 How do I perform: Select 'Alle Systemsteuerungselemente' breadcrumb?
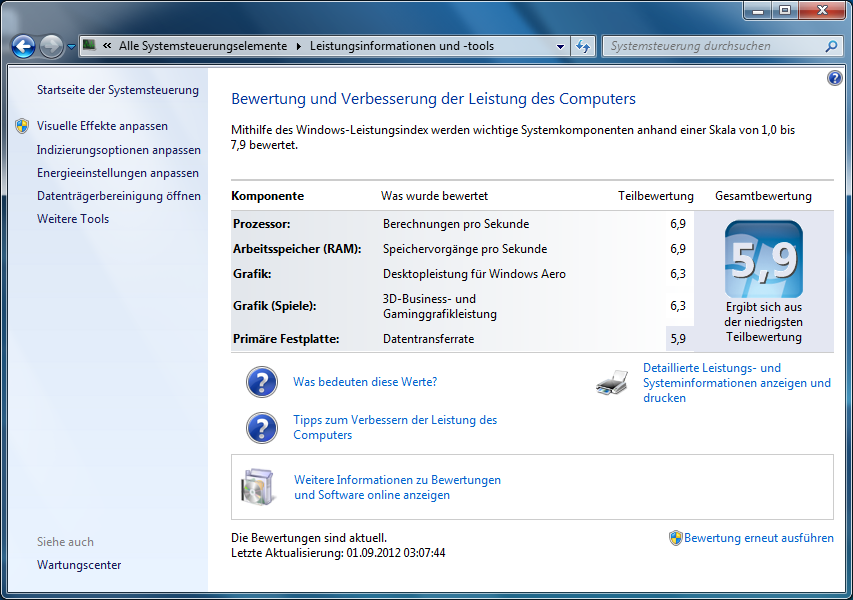[203, 46]
